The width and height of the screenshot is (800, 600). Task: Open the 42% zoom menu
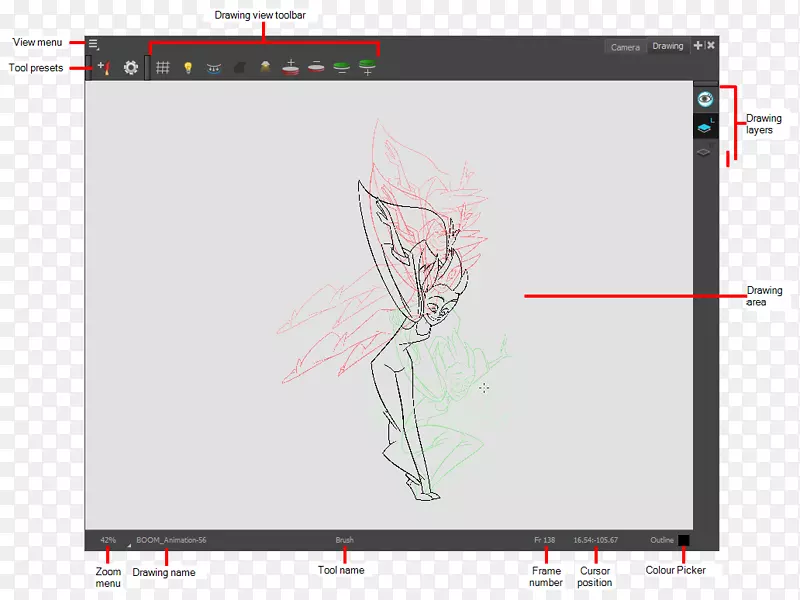click(108, 540)
